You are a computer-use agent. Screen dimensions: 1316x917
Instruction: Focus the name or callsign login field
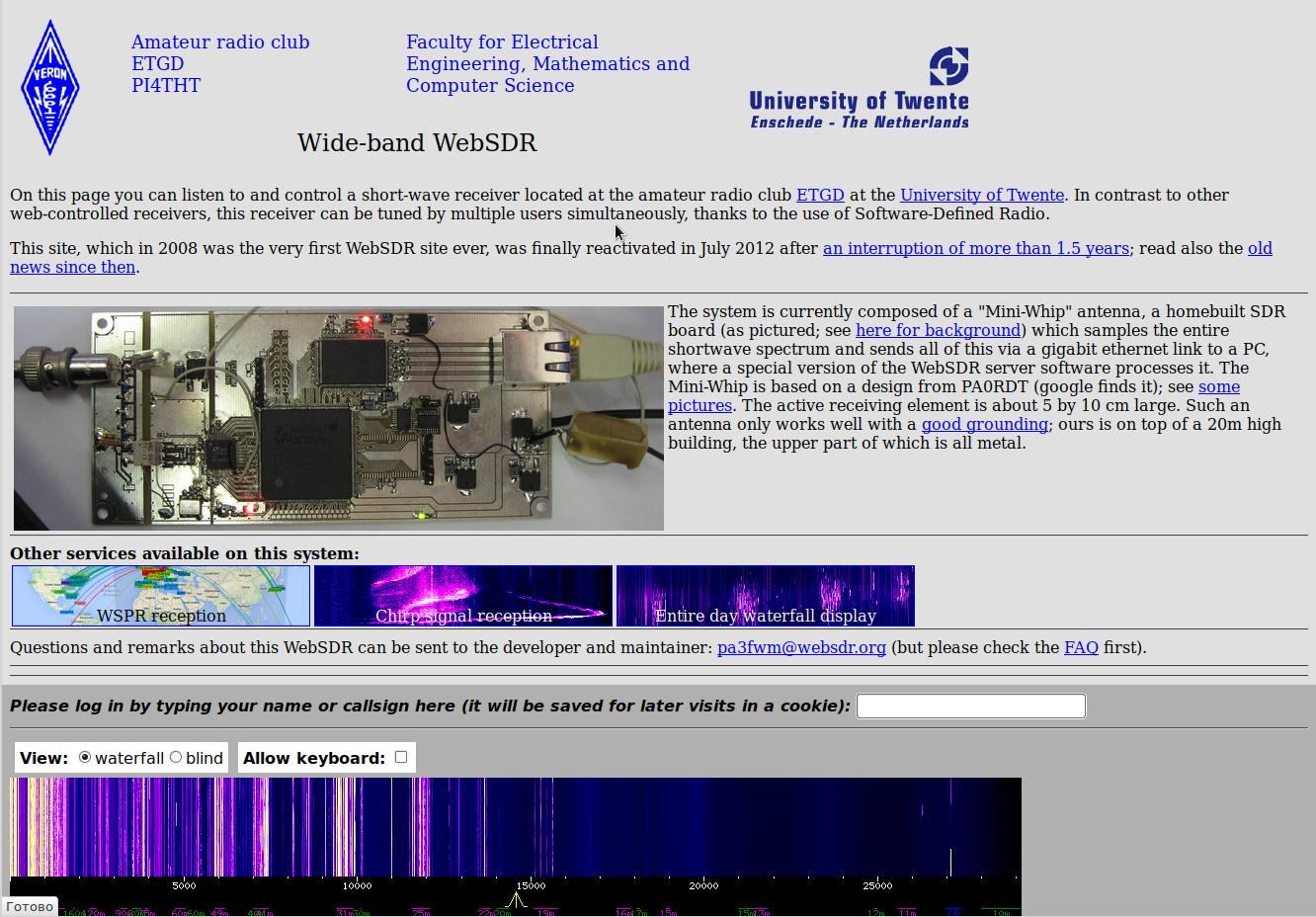[x=971, y=706]
